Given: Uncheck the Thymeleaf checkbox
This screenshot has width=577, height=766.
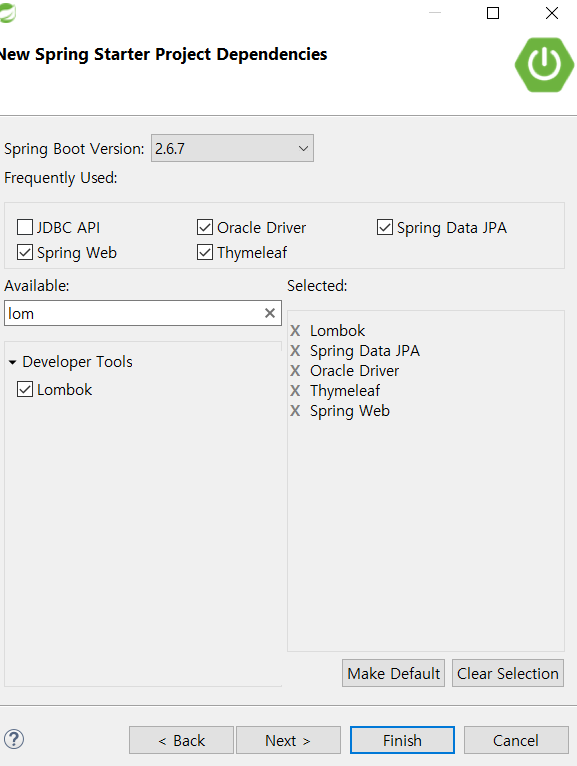Looking at the screenshot, I should [x=205, y=253].
